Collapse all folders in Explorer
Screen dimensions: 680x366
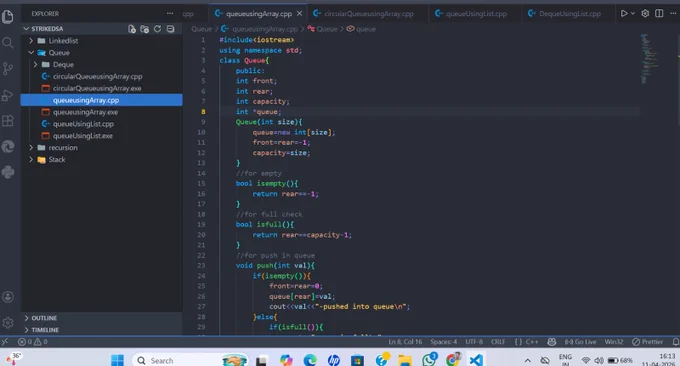tap(170, 29)
